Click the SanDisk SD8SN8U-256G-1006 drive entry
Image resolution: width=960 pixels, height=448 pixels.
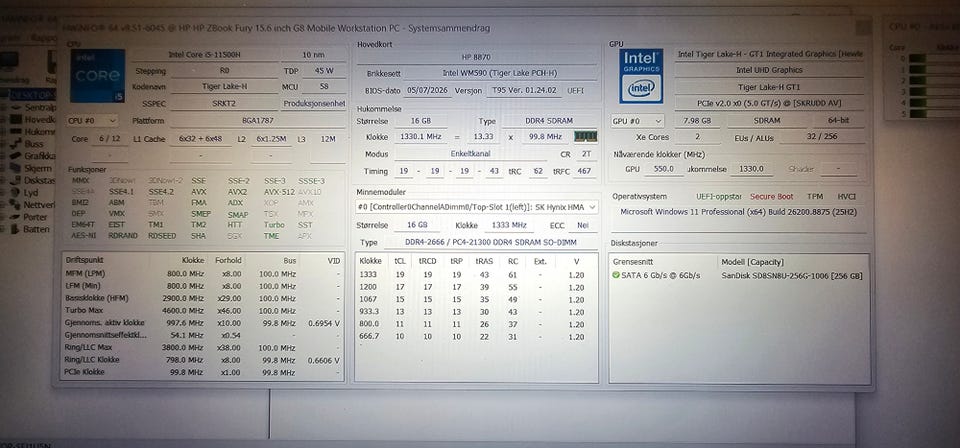(792, 275)
